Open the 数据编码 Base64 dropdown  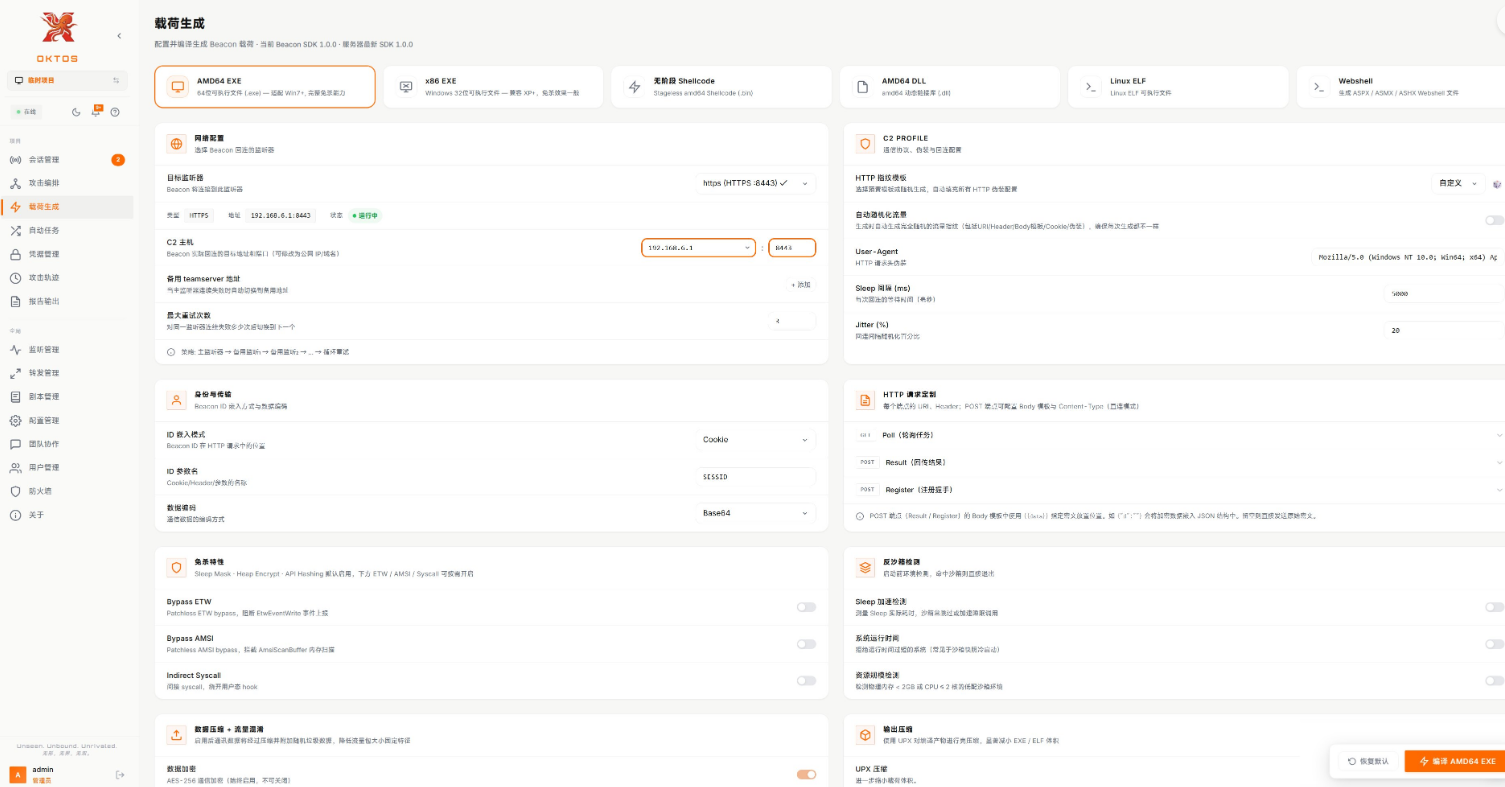pyautogui.click(x=756, y=513)
